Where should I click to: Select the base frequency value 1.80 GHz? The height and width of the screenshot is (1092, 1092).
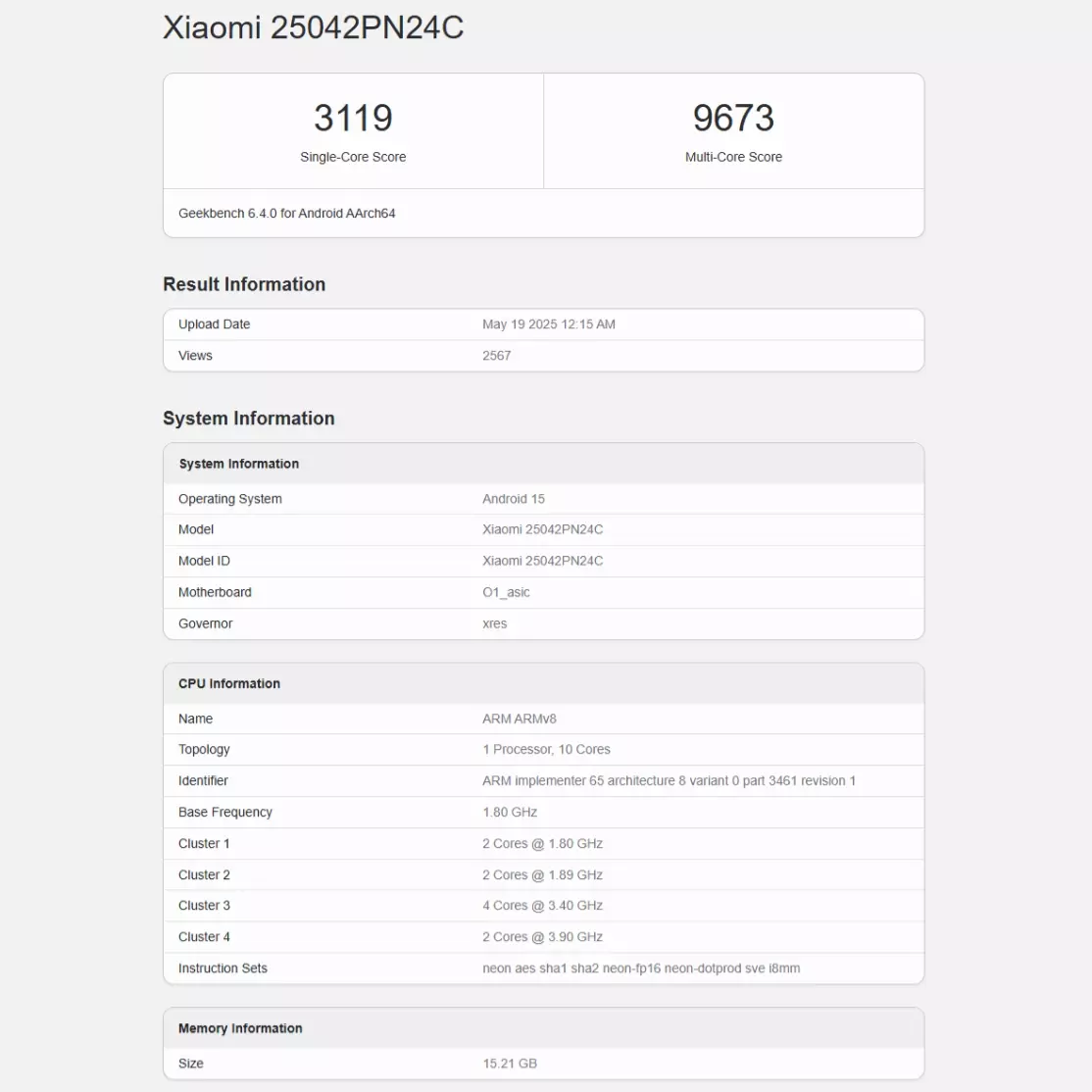pos(510,812)
